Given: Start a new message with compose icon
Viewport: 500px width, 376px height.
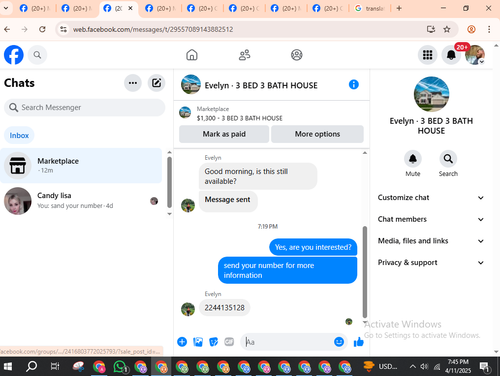Looking at the screenshot, I should pyautogui.click(x=156, y=83).
